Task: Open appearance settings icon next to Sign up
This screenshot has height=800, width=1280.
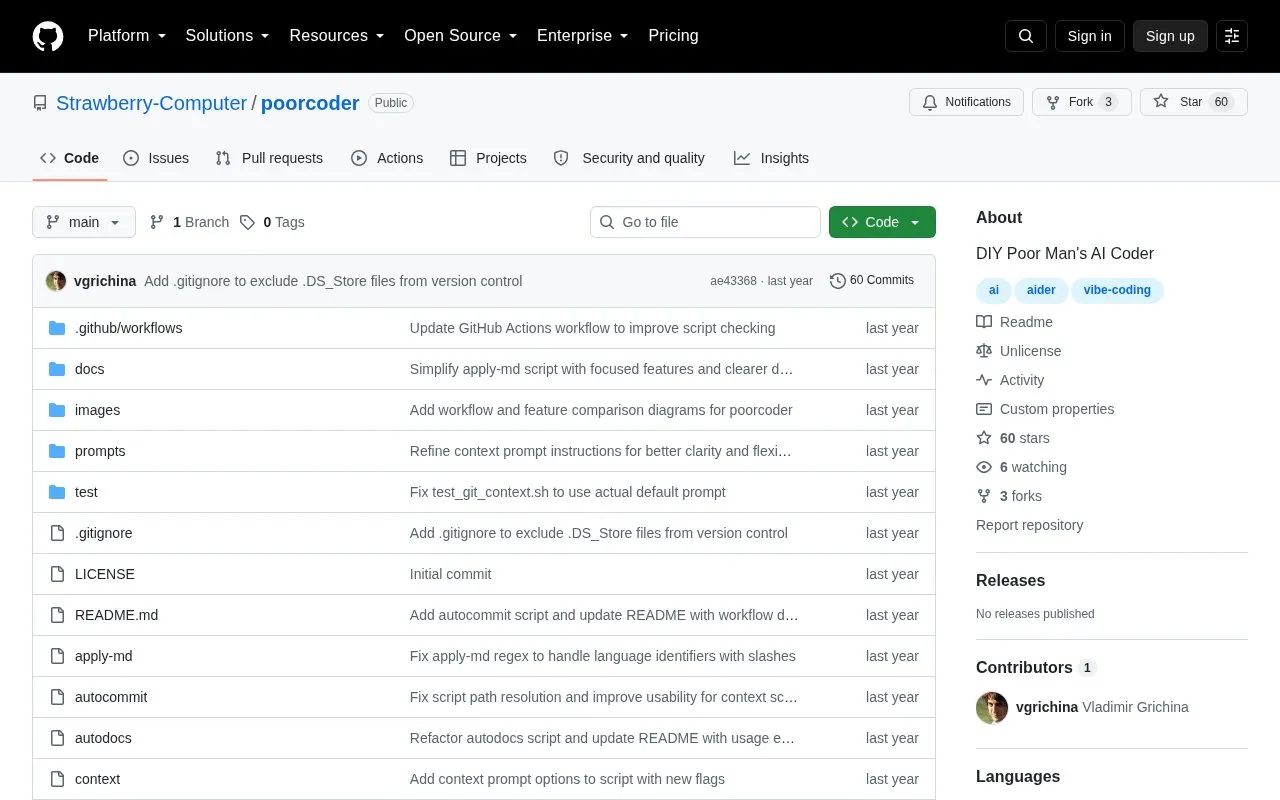Action: click(1232, 36)
